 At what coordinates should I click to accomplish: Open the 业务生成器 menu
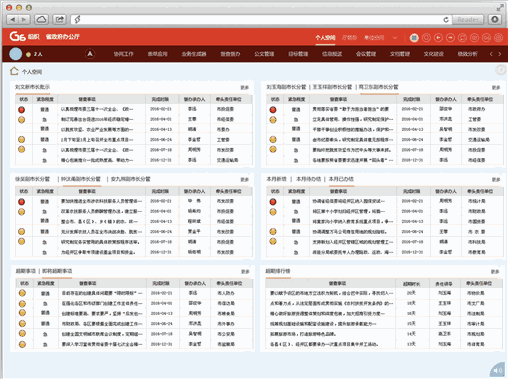pos(194,54)
